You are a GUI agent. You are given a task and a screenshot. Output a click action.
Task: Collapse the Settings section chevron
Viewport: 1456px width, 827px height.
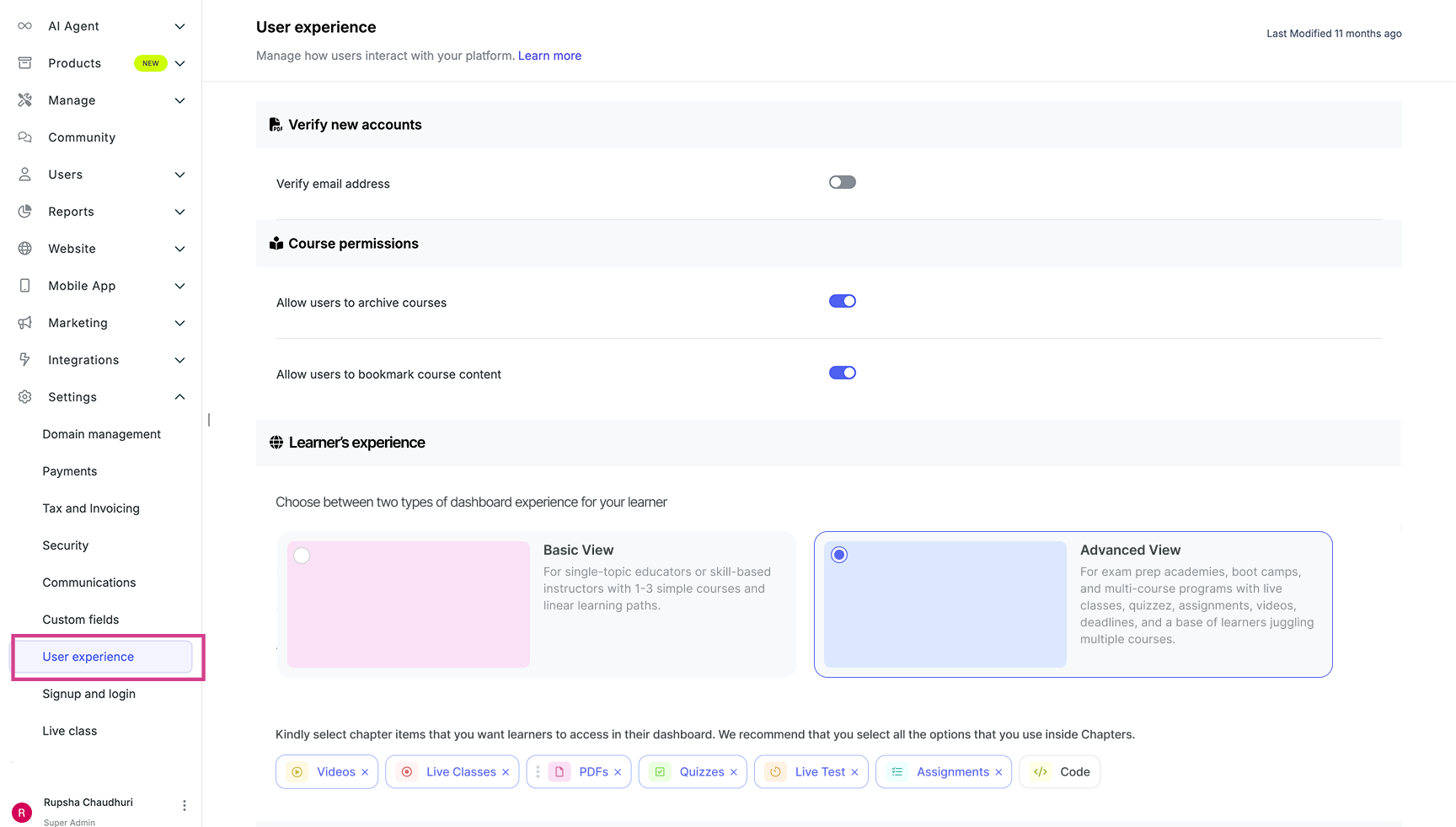pyautogui.click(x=179, y=397)
